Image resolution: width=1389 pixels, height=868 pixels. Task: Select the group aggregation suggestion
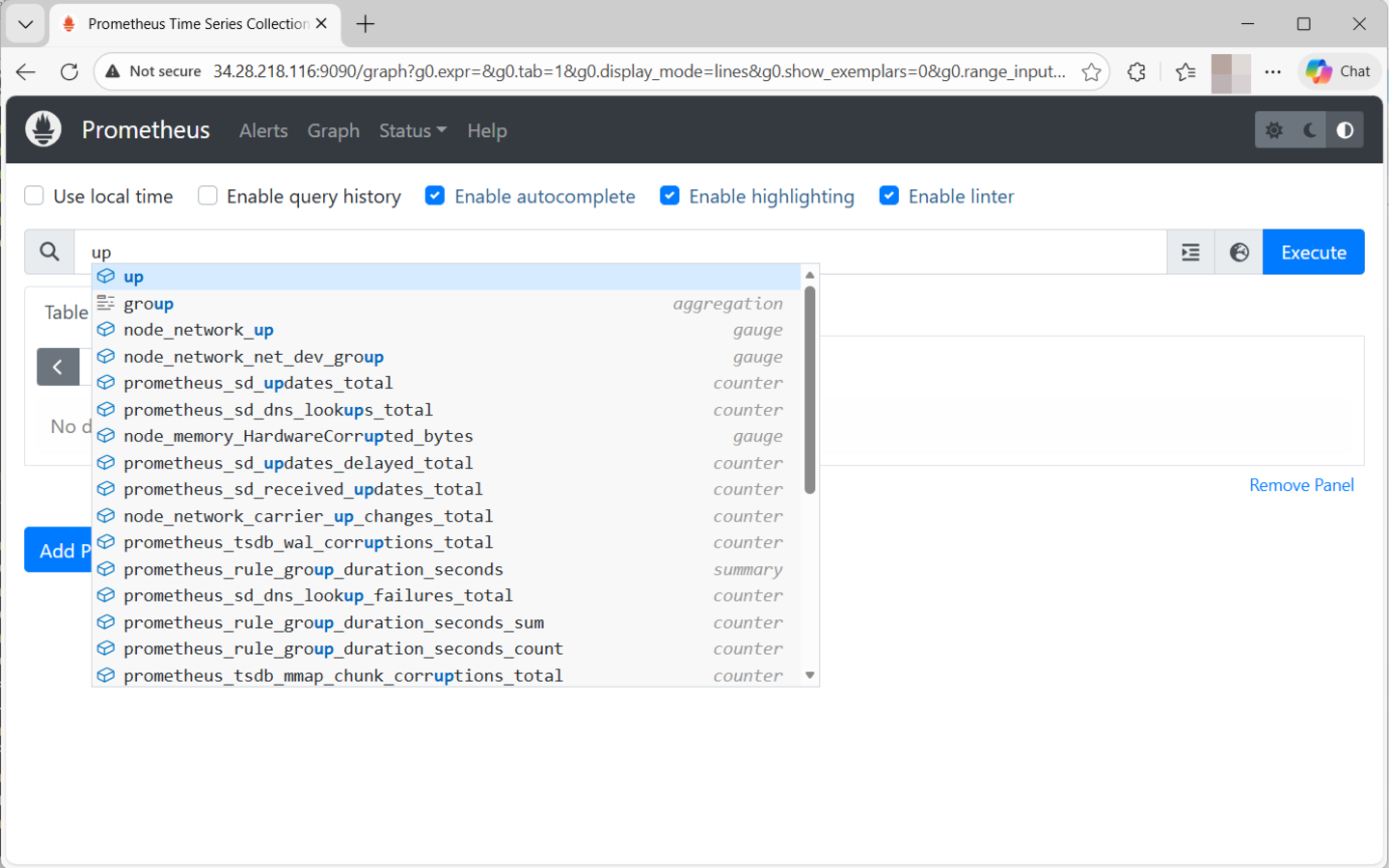(x=148, y=303)
